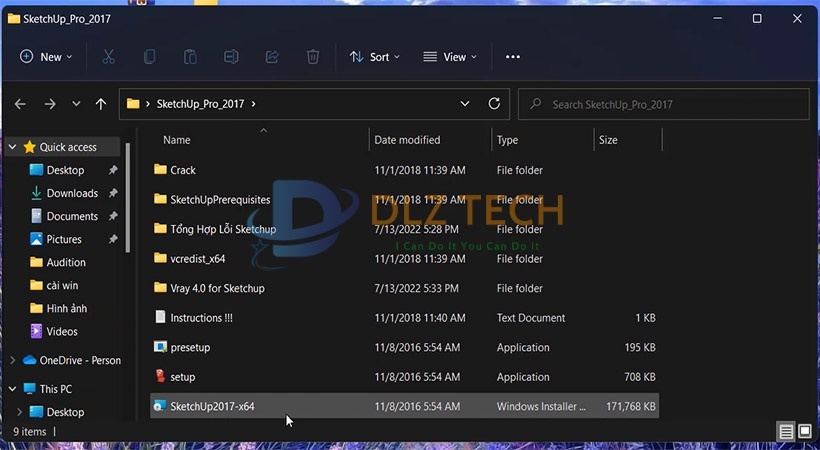The height and width of the screenshot is (450, 820).
Task: Refresh the current folder view
Action: (x=494, y=104)
